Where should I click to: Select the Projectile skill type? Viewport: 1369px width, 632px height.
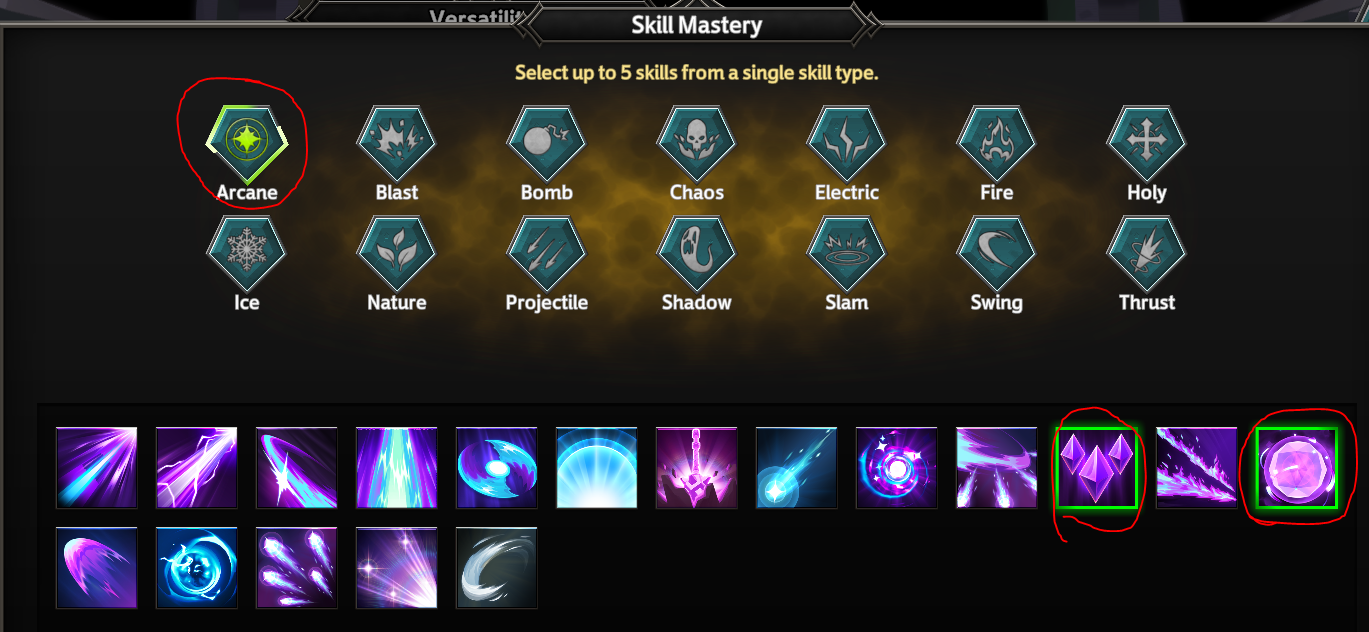(546, 252)
